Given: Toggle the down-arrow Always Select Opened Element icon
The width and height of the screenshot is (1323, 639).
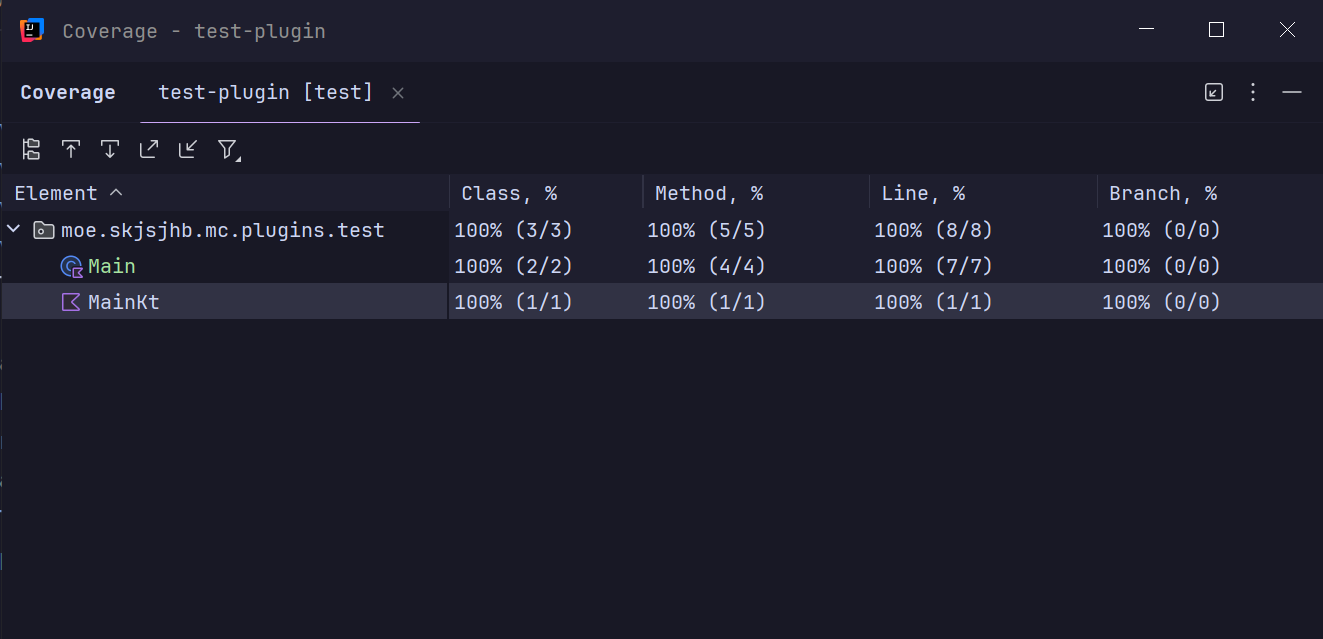Looking at the screenshot, I should coord(110,149).
